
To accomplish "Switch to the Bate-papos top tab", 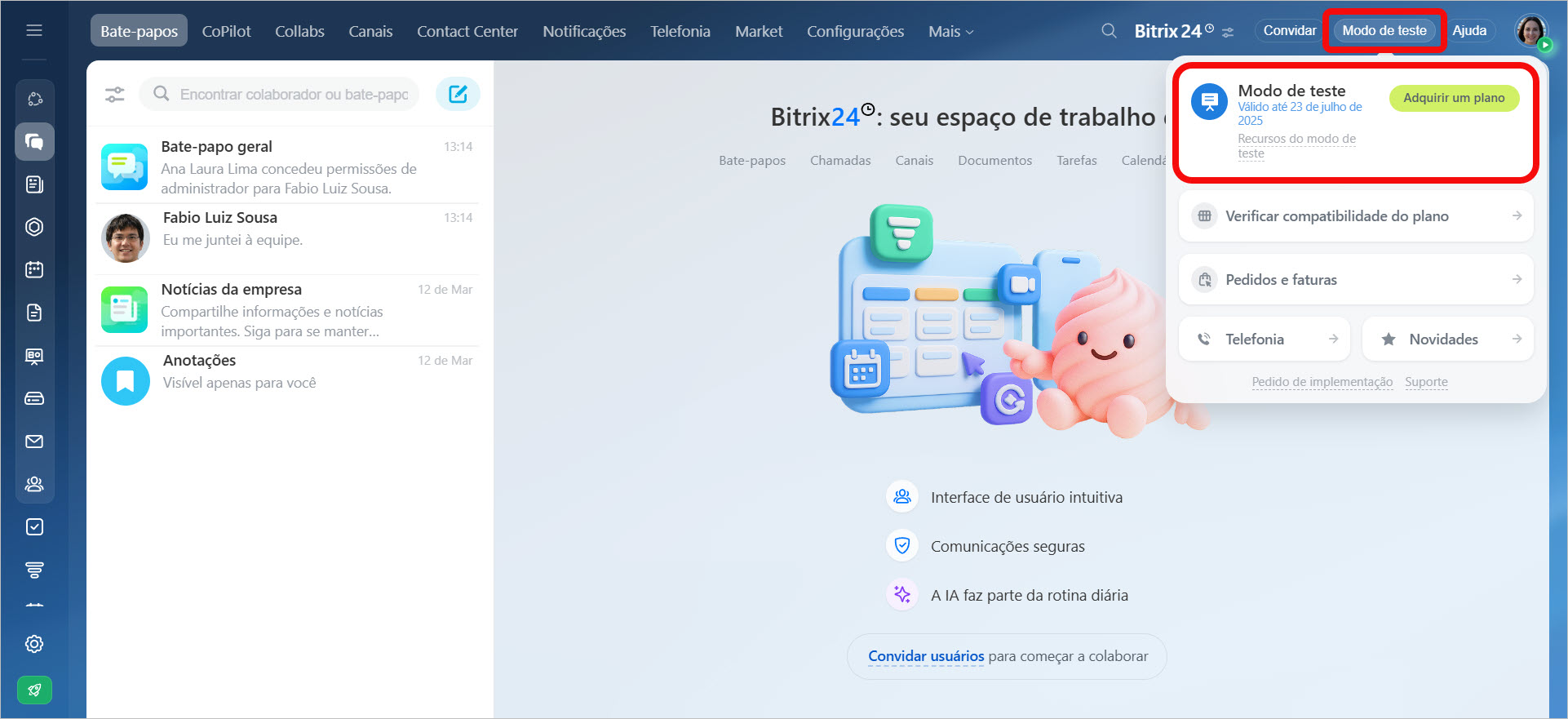I will pyautogui.click(x=139, y=31).
